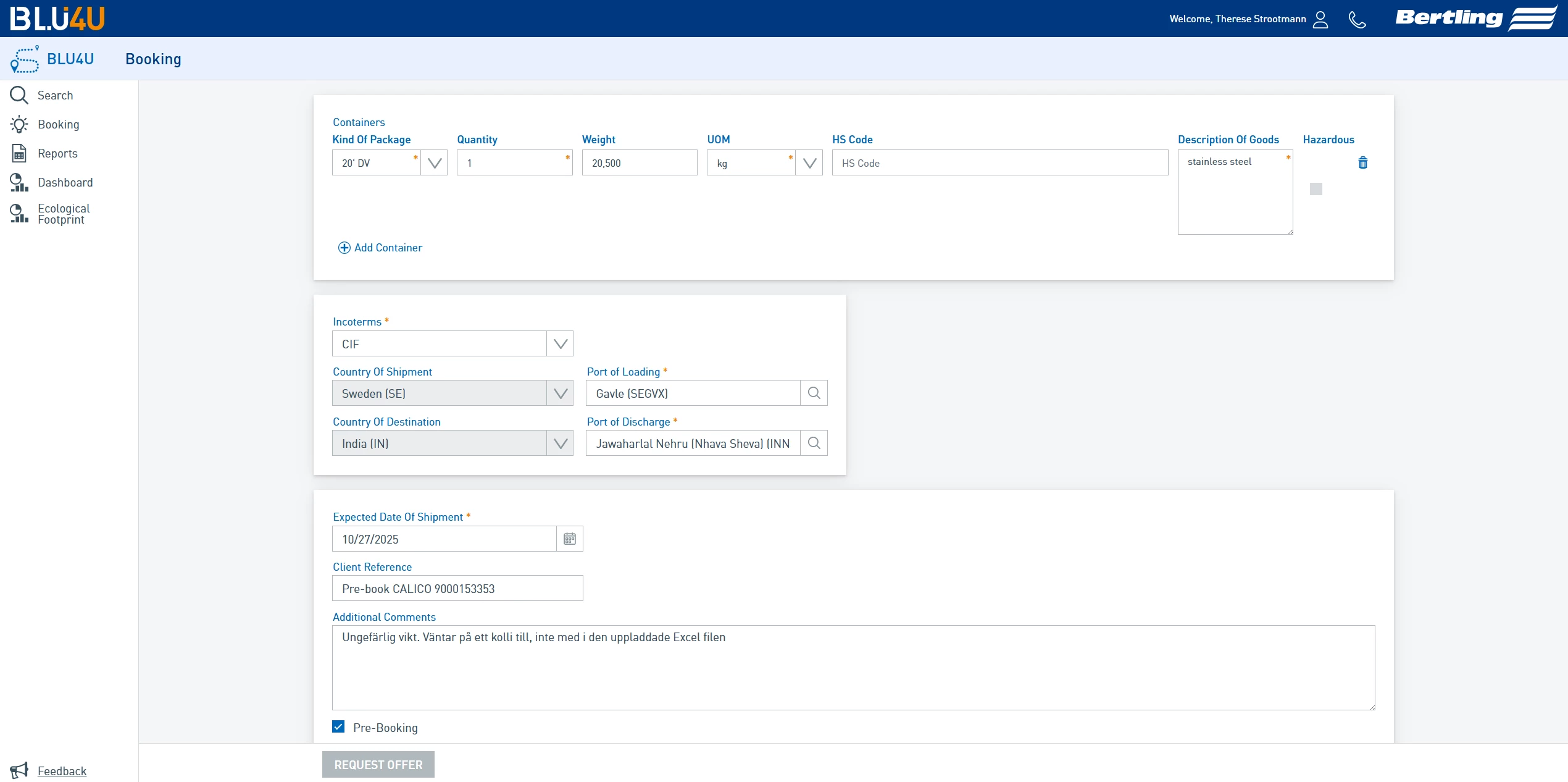The image size is (1568, 782).
Task: Click the Feedback megaphone icon
Action: click(19, 770)
